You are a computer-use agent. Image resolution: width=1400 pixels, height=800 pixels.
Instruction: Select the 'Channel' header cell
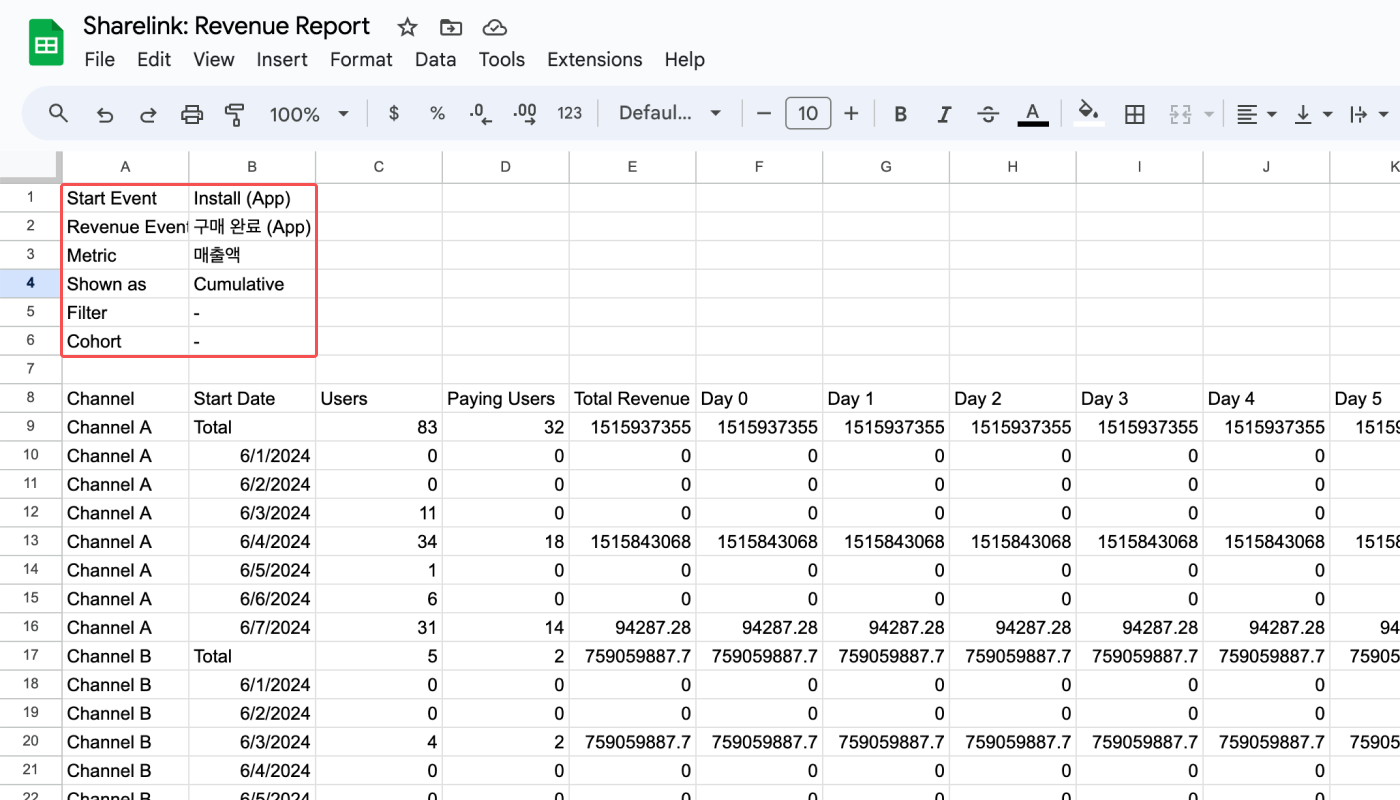pos(125,399)
